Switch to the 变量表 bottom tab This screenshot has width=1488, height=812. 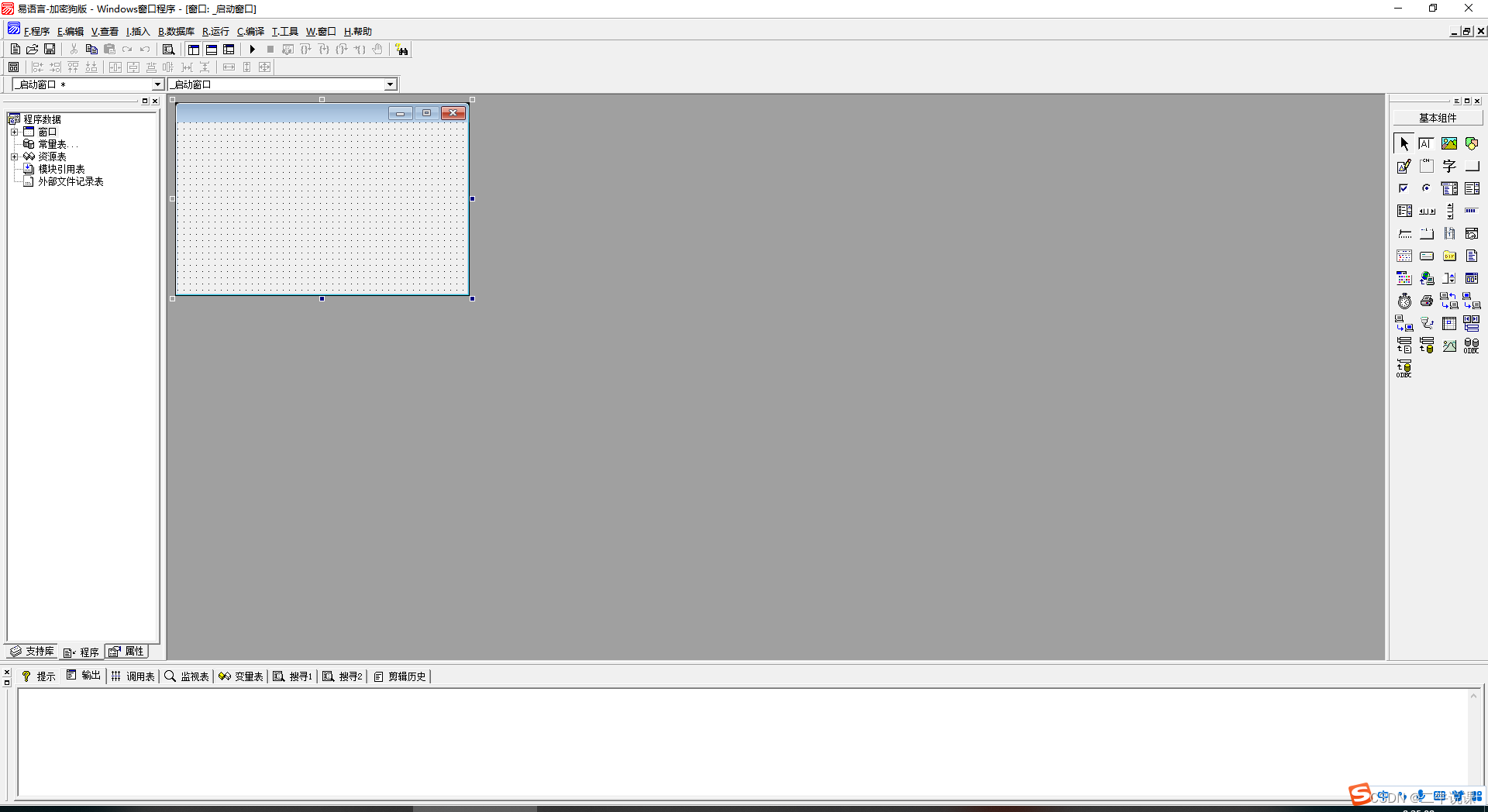pyautogui.click(x=241, y=676)
